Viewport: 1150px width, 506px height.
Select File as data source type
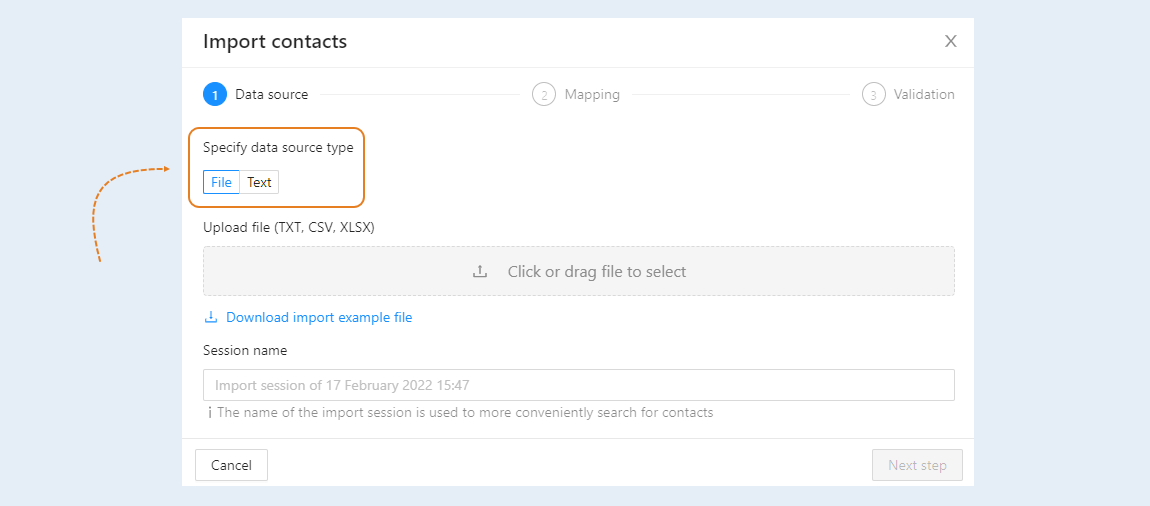click(x=221, y=182)
